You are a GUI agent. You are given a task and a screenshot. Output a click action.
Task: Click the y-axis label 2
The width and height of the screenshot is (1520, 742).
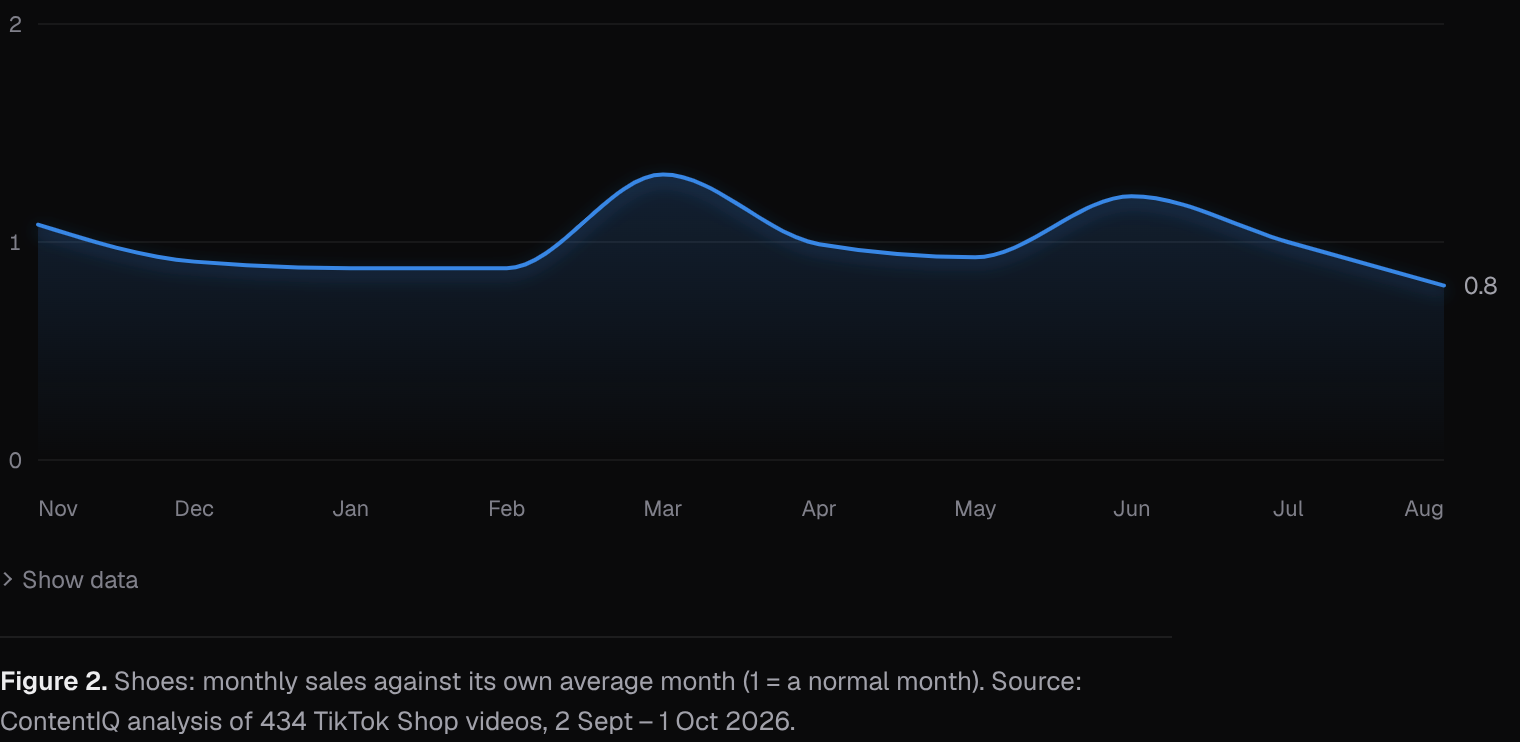15,24
